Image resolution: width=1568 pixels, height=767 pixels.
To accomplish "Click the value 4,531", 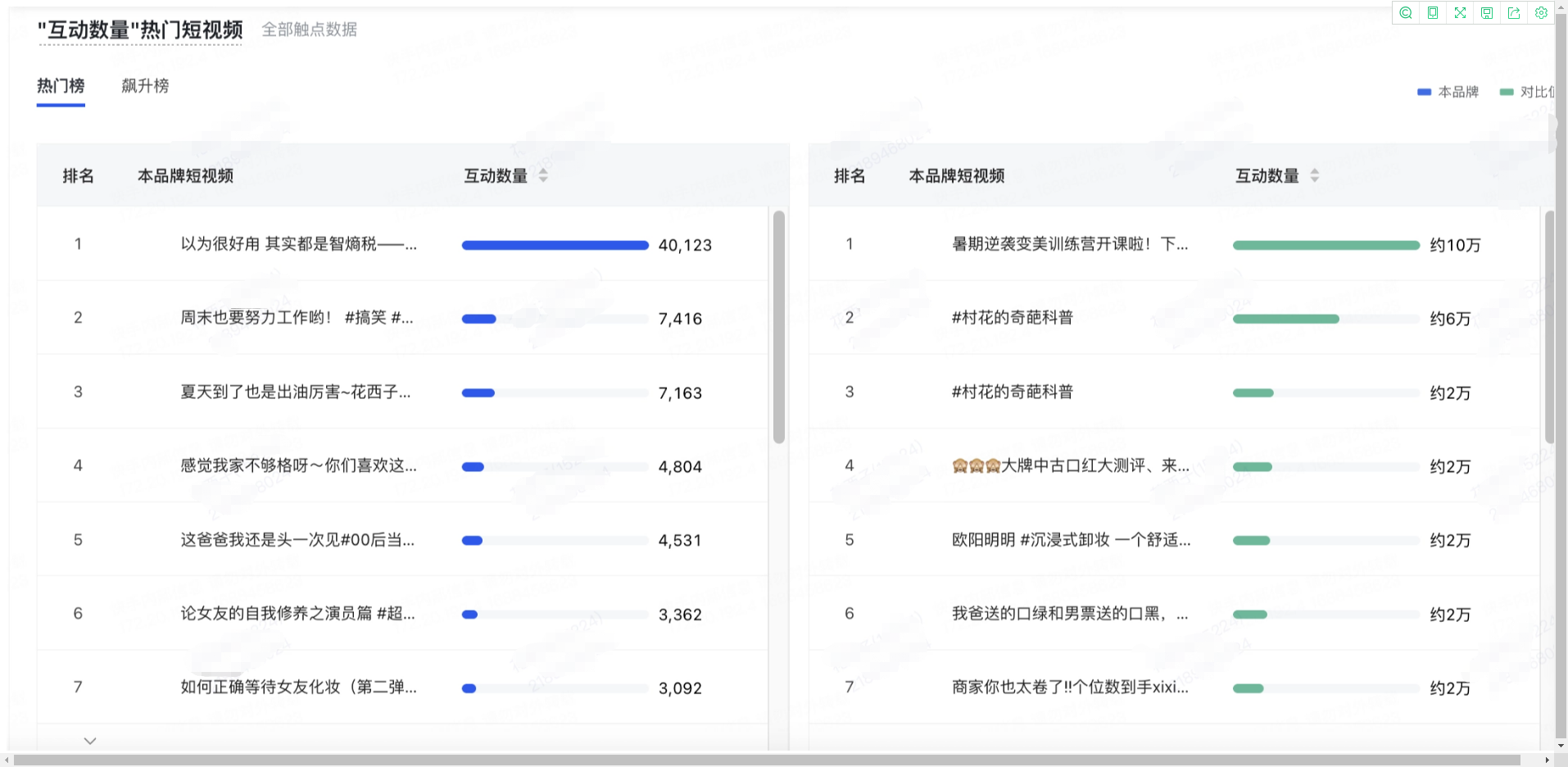I will (680, 541).
